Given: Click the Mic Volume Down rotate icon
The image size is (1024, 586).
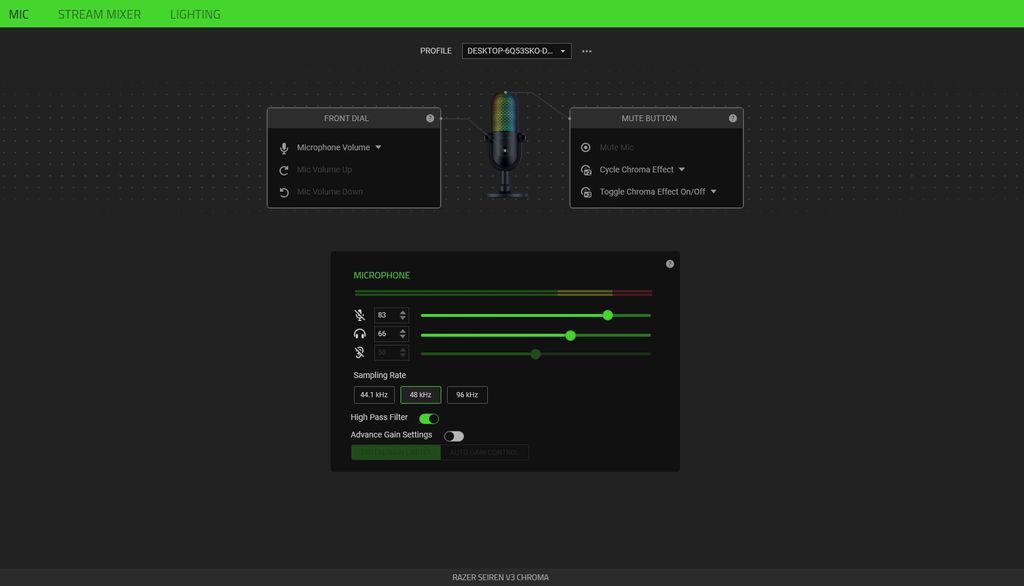Looking at the screenshot, I should point(283,191).
